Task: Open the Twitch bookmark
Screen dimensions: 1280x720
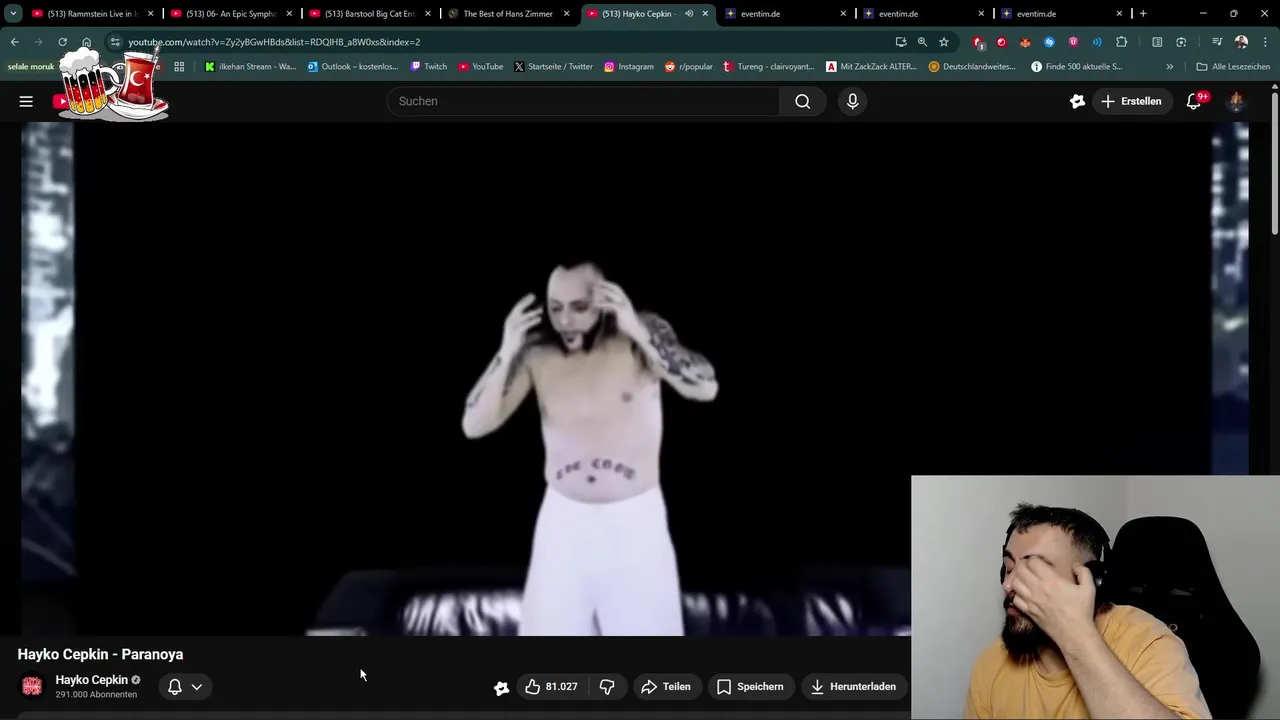Action: tap(428, 67)
